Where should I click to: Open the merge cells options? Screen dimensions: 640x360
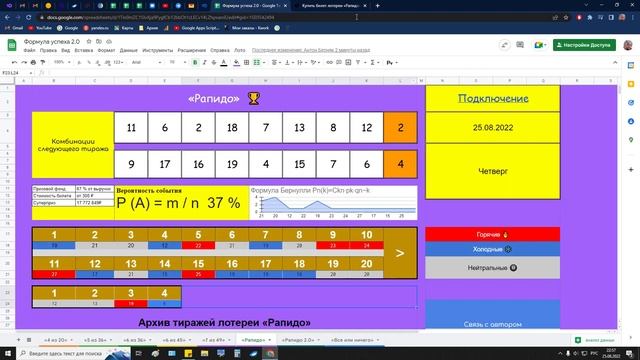258,62
